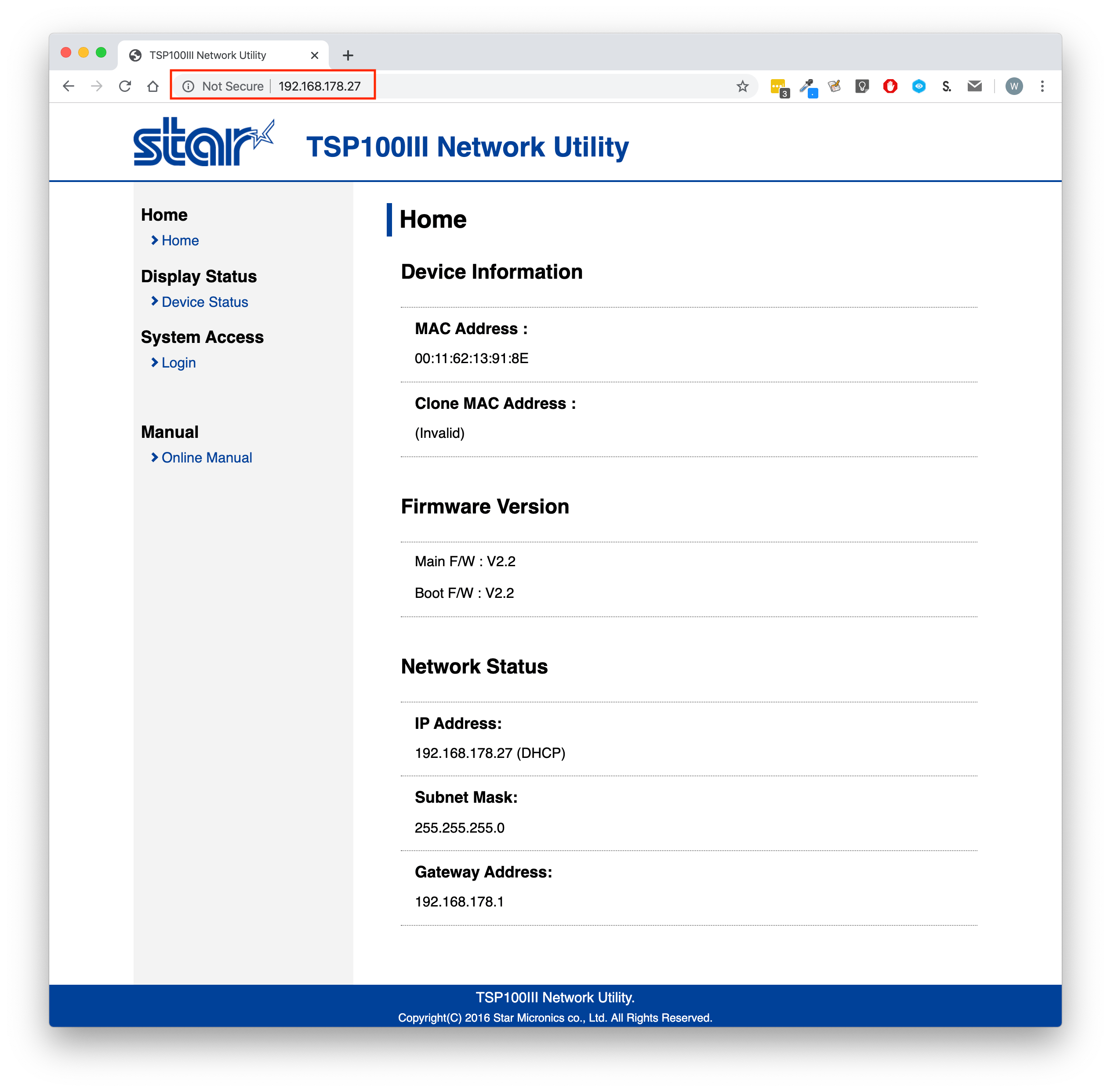Click the blue hexagon extension icon

pyautogui.click(x=919, y=86)
